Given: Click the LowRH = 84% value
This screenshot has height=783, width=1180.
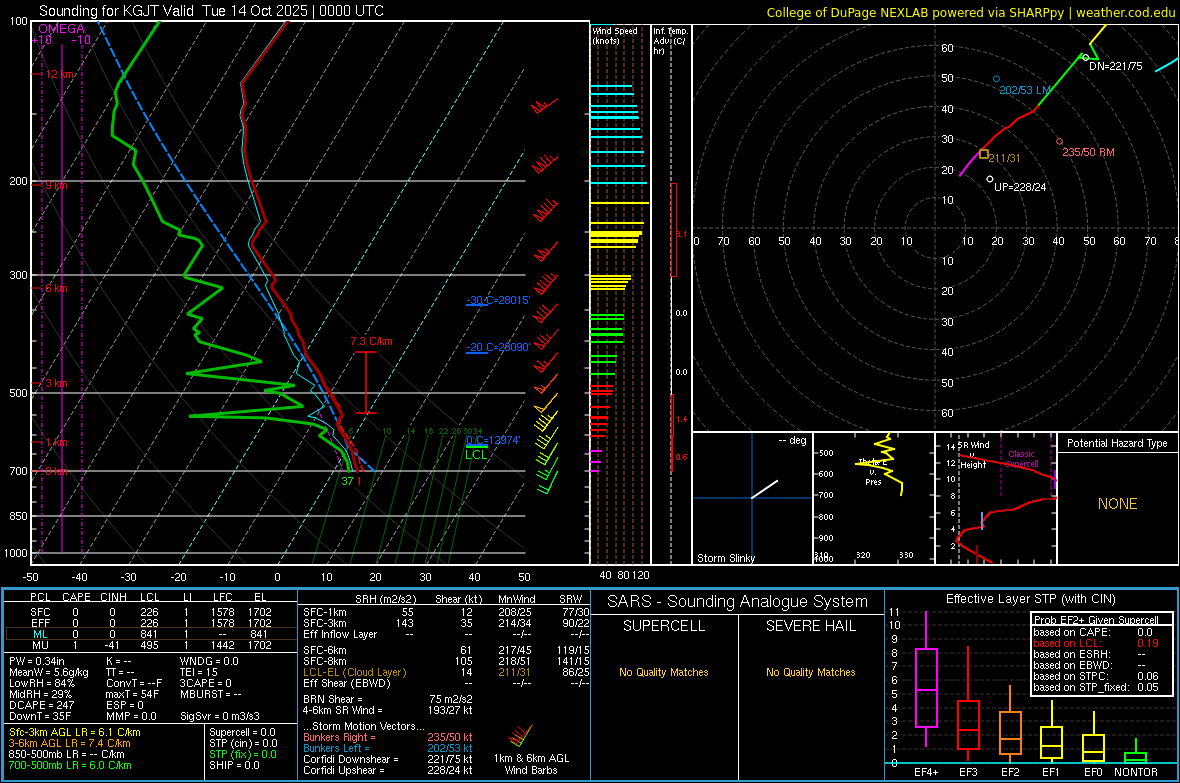Looking at the screenshot, I should (41, 684).
